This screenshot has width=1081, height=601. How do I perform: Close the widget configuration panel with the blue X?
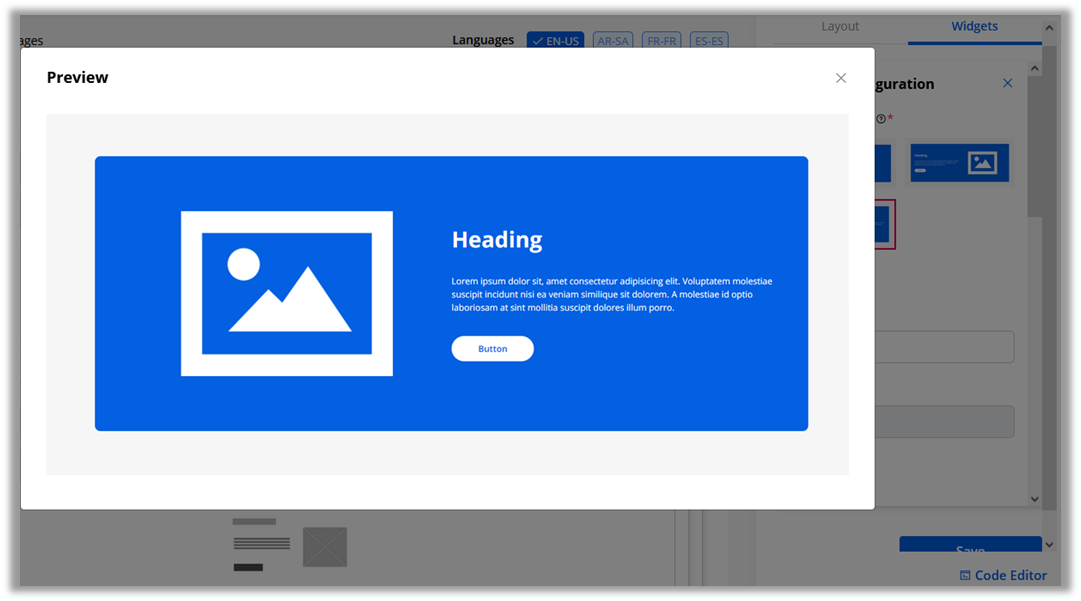[1007, 83]
